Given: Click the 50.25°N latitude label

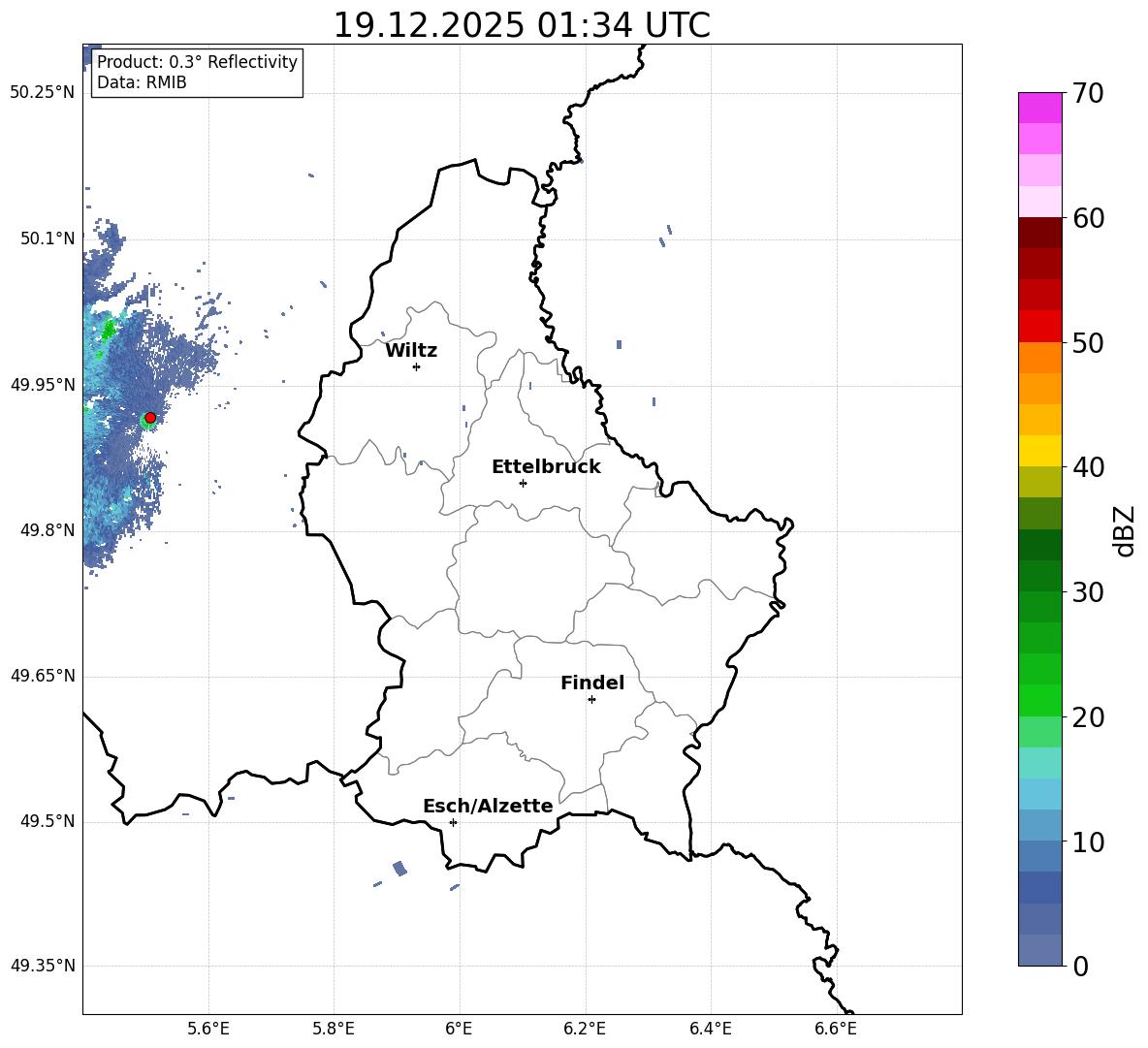Looking at the screenshot, I should click(x=43, y=93).
